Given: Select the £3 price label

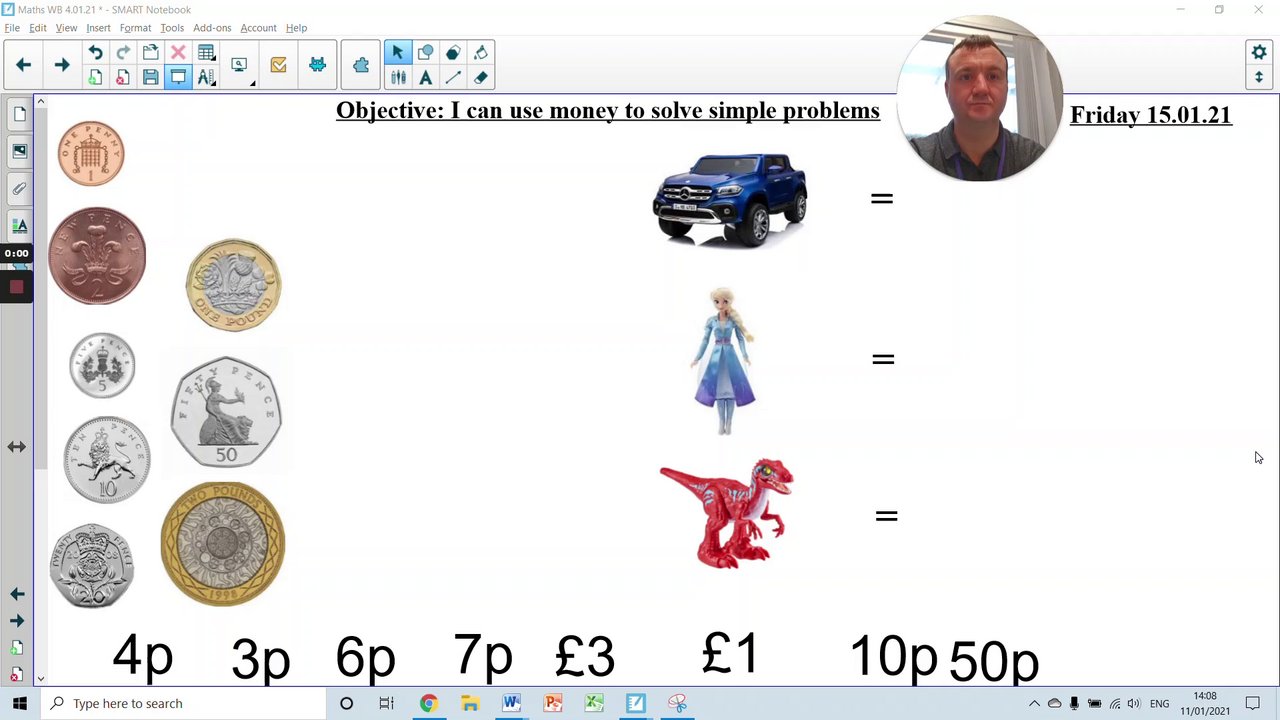Looking at the screenshot, I should [x=585, y=656].
